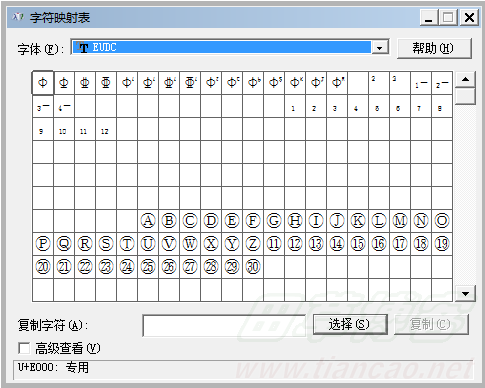This screenshot has height=388, width=485.
Task: Select circled letter S character
Action: tap(106, 244)
